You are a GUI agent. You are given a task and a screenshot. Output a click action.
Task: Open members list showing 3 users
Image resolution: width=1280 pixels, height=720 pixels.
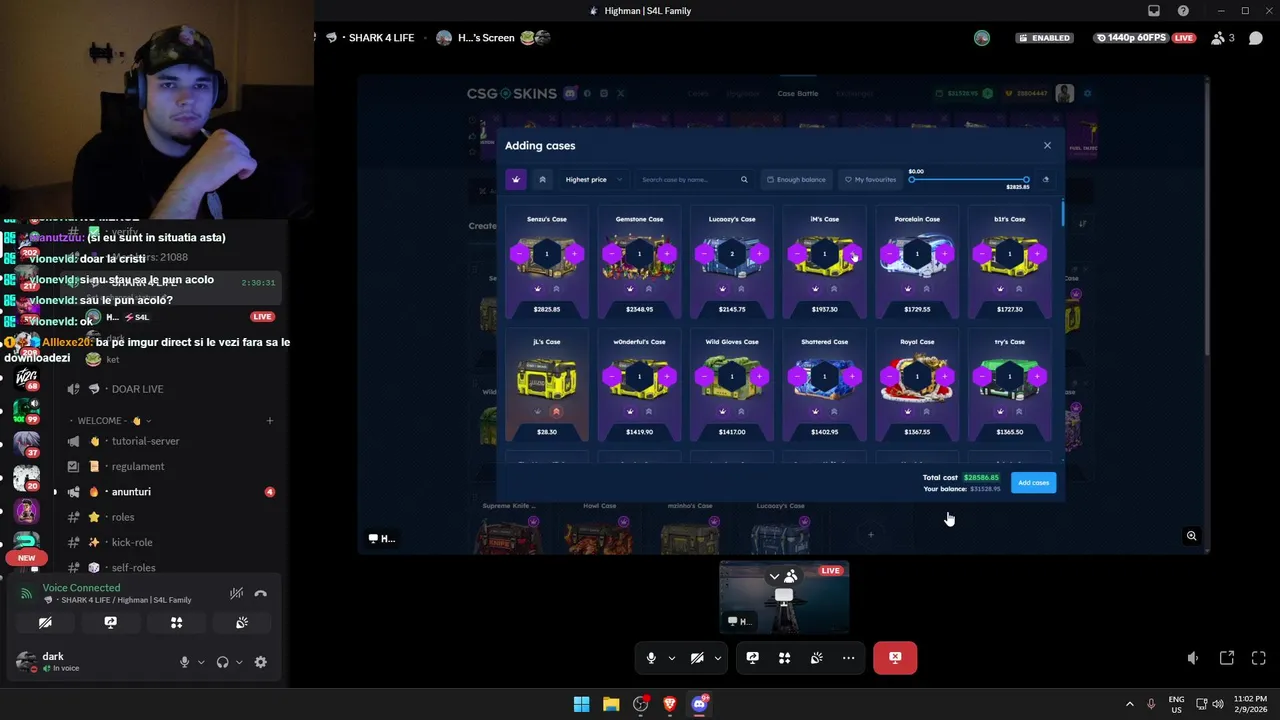pos(1222,38)
